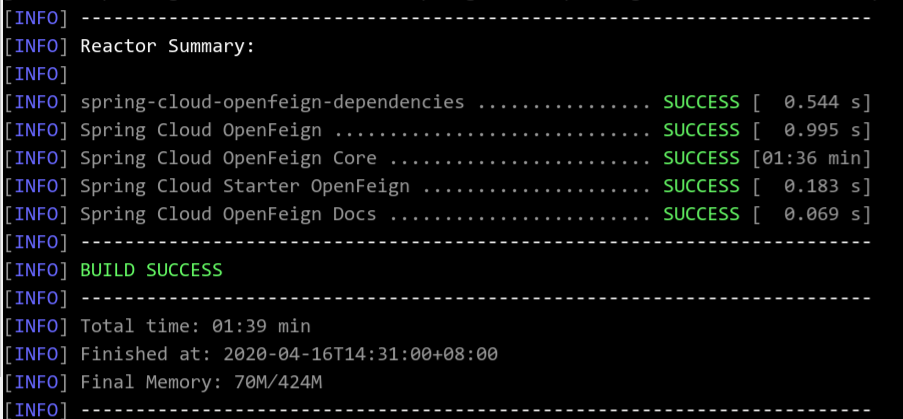The image size is (903, 419).
Task: Click SUCCESS status for OpenFeign Docs
Action: pyautogui.click(x=701, y=215)
